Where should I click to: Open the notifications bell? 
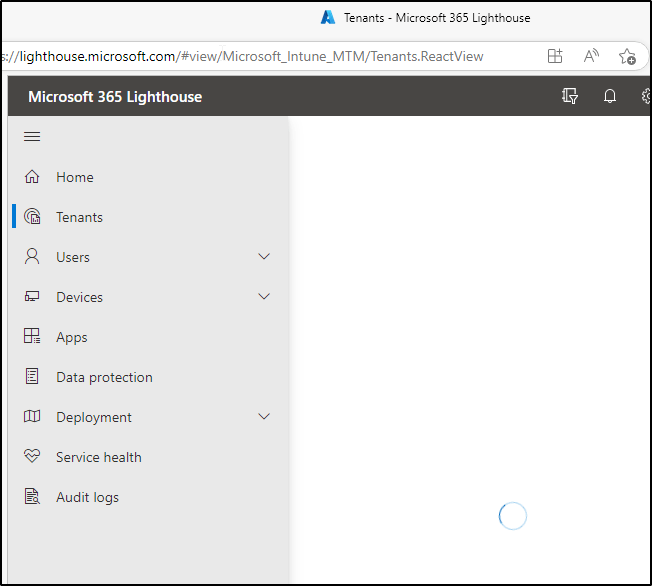(610, 96)
